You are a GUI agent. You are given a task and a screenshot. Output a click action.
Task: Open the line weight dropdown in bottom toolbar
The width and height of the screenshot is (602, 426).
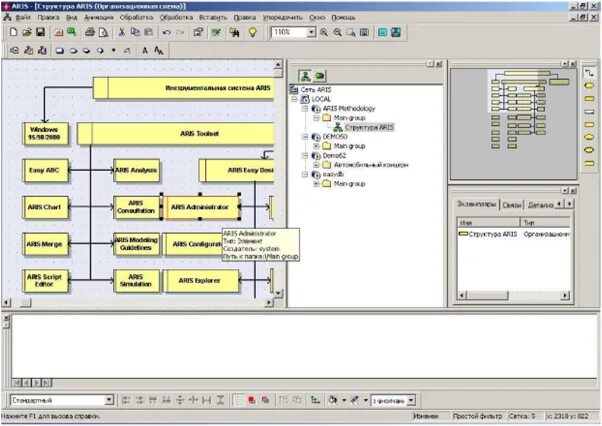(x=411, y=400)
